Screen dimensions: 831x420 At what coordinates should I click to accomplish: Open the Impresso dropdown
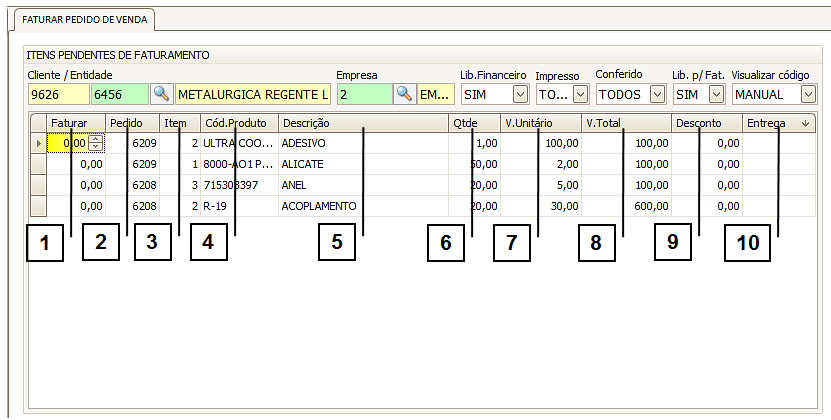579,94
